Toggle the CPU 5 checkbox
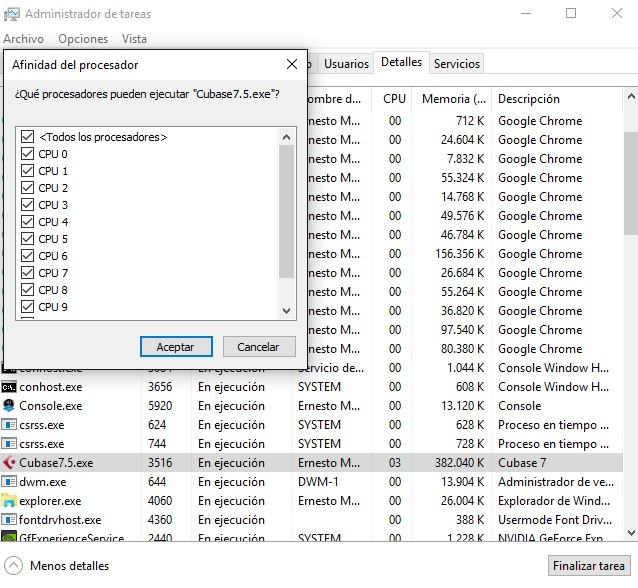Viewport: 638px width, 588px height. click(x=28, y=239)
